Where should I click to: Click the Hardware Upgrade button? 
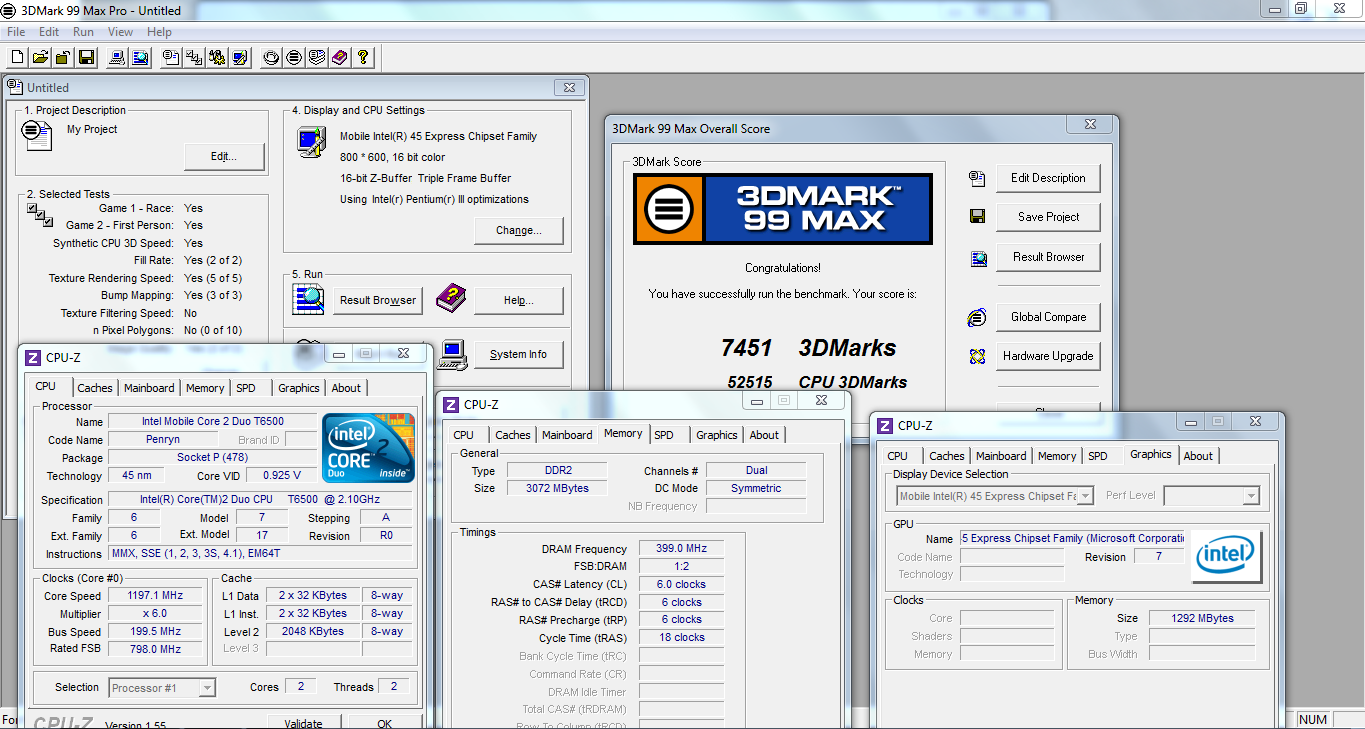point(1048,357)
